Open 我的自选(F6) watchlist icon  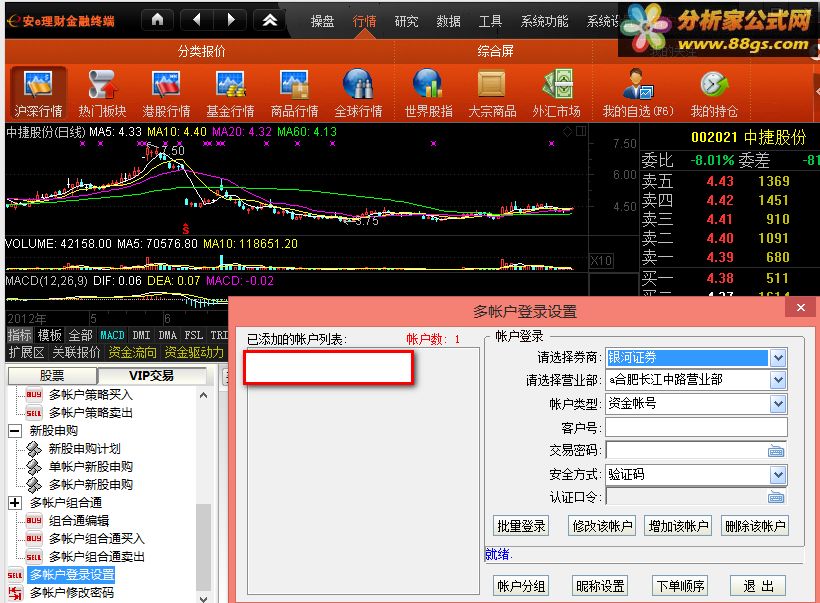(x=638, y=92)
